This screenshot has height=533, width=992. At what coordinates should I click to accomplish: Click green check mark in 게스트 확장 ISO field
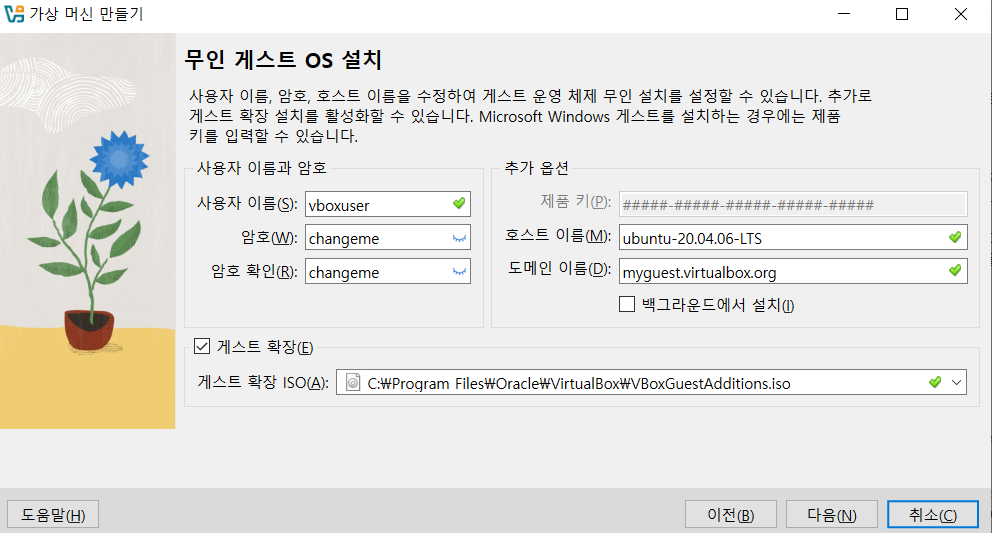pyautogui.click(x=935, y=382)
